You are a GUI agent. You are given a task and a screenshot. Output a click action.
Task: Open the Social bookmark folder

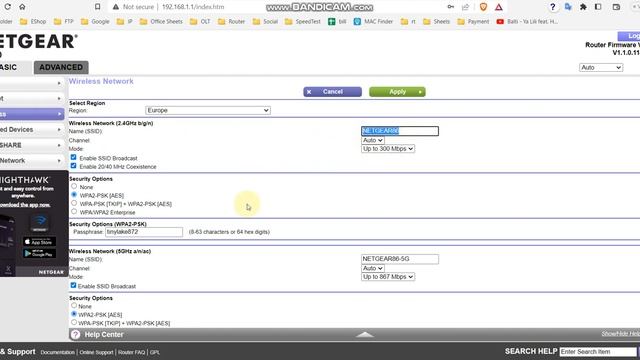[265, 22]
